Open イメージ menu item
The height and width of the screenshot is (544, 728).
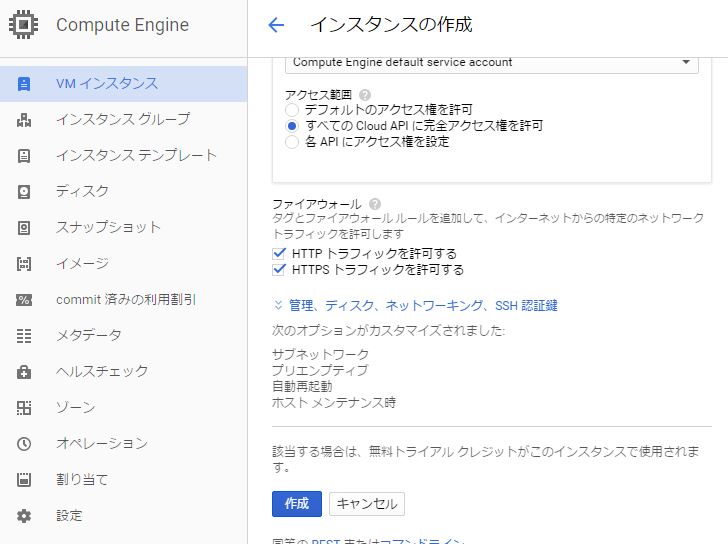coord(124,264)
